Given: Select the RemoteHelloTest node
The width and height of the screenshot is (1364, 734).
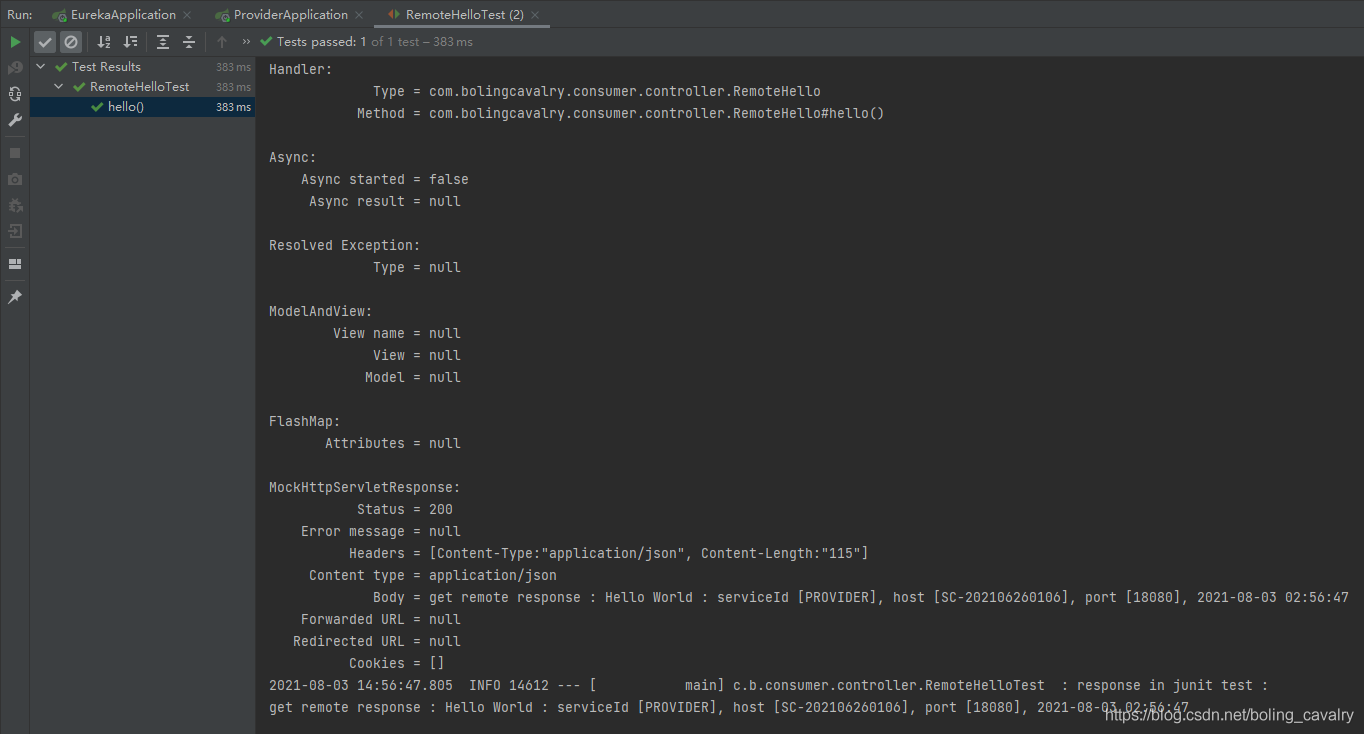Looking at the screenshot, I should click(x=139, y=87).
